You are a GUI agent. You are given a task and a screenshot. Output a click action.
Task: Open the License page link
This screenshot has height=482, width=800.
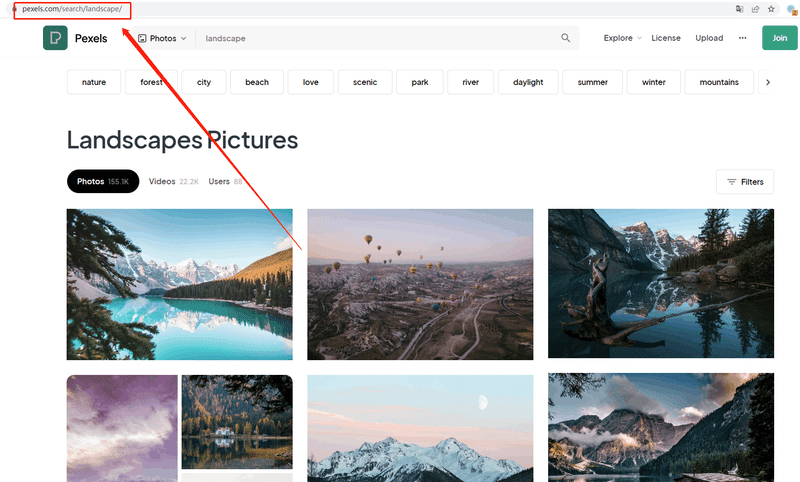(x=666, y=38)
